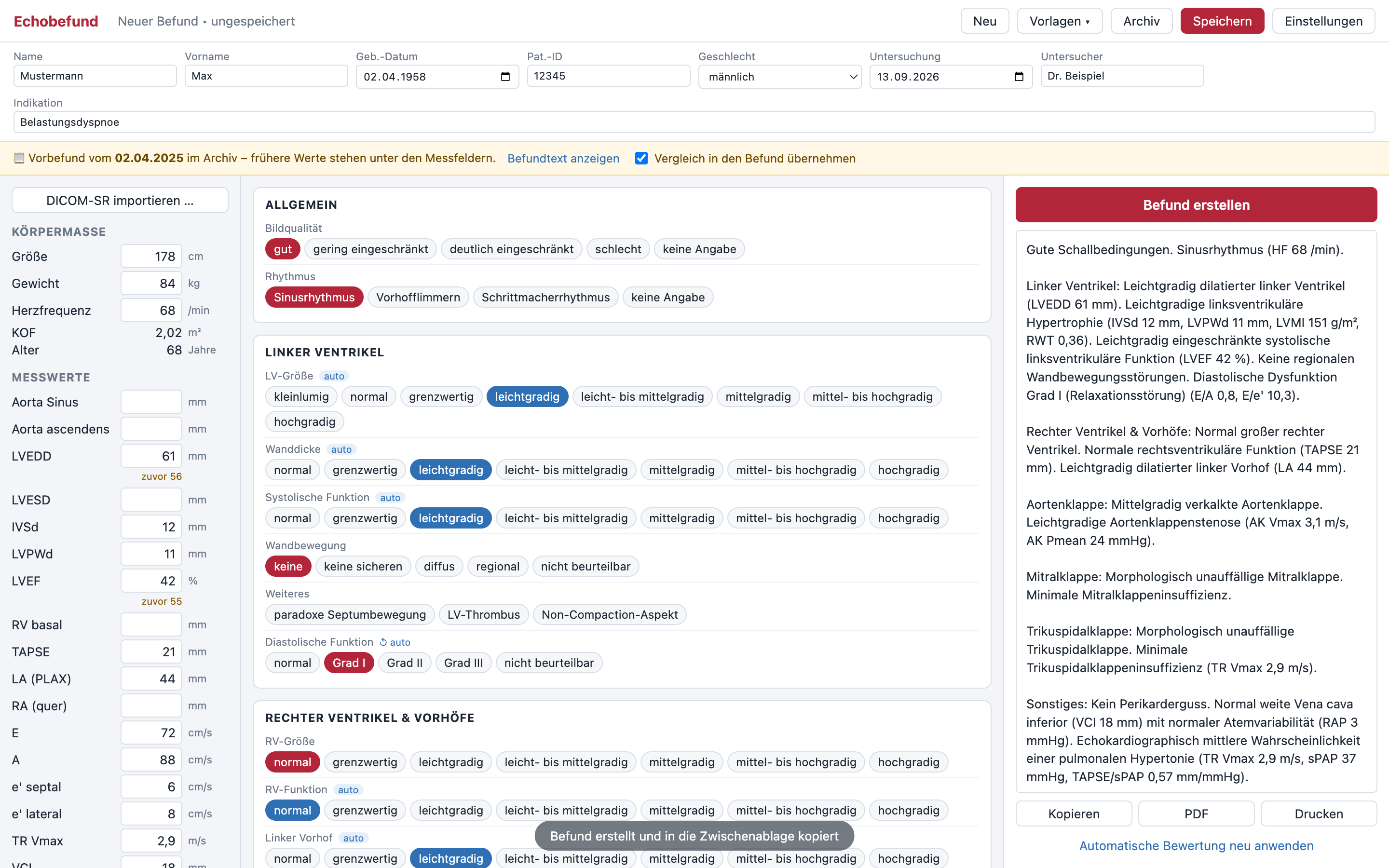
Task: Click the Echobefund app title
Action: tap(55, 21)
